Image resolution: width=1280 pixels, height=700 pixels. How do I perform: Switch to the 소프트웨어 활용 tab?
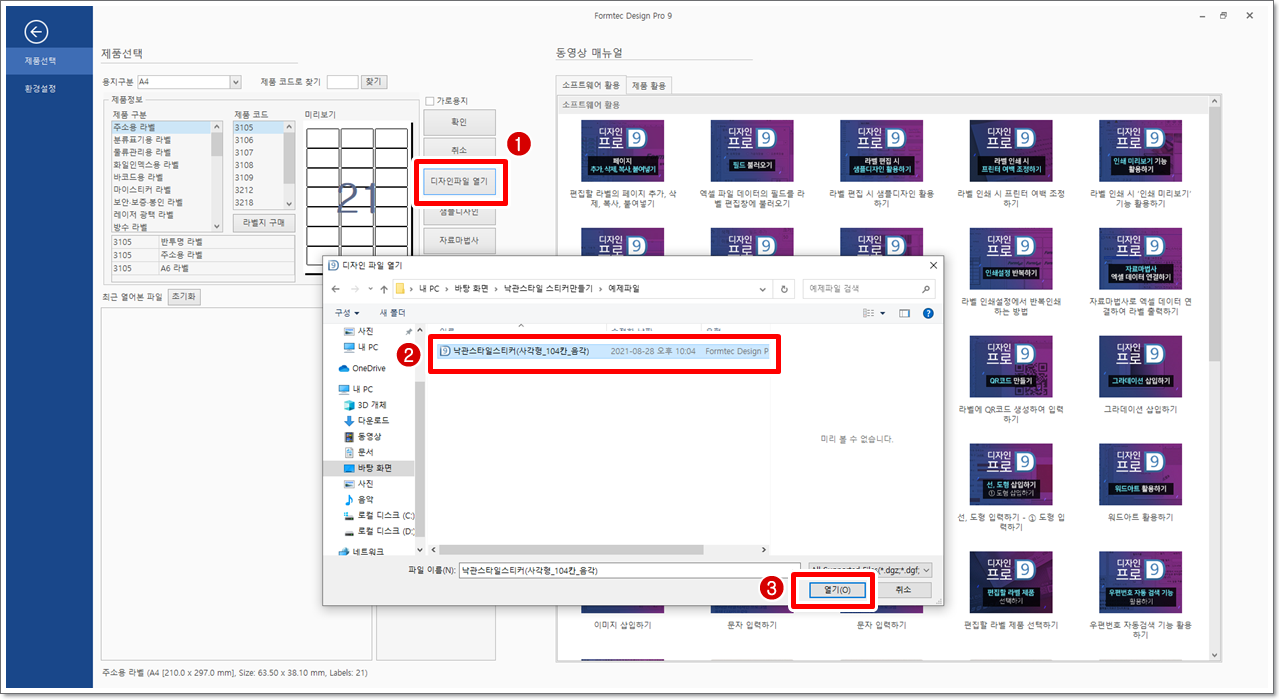(x=591, y=85)
